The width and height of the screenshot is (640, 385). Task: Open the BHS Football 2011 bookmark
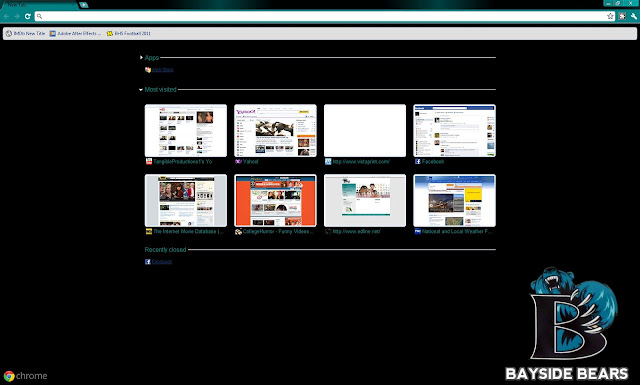point(129,33)
